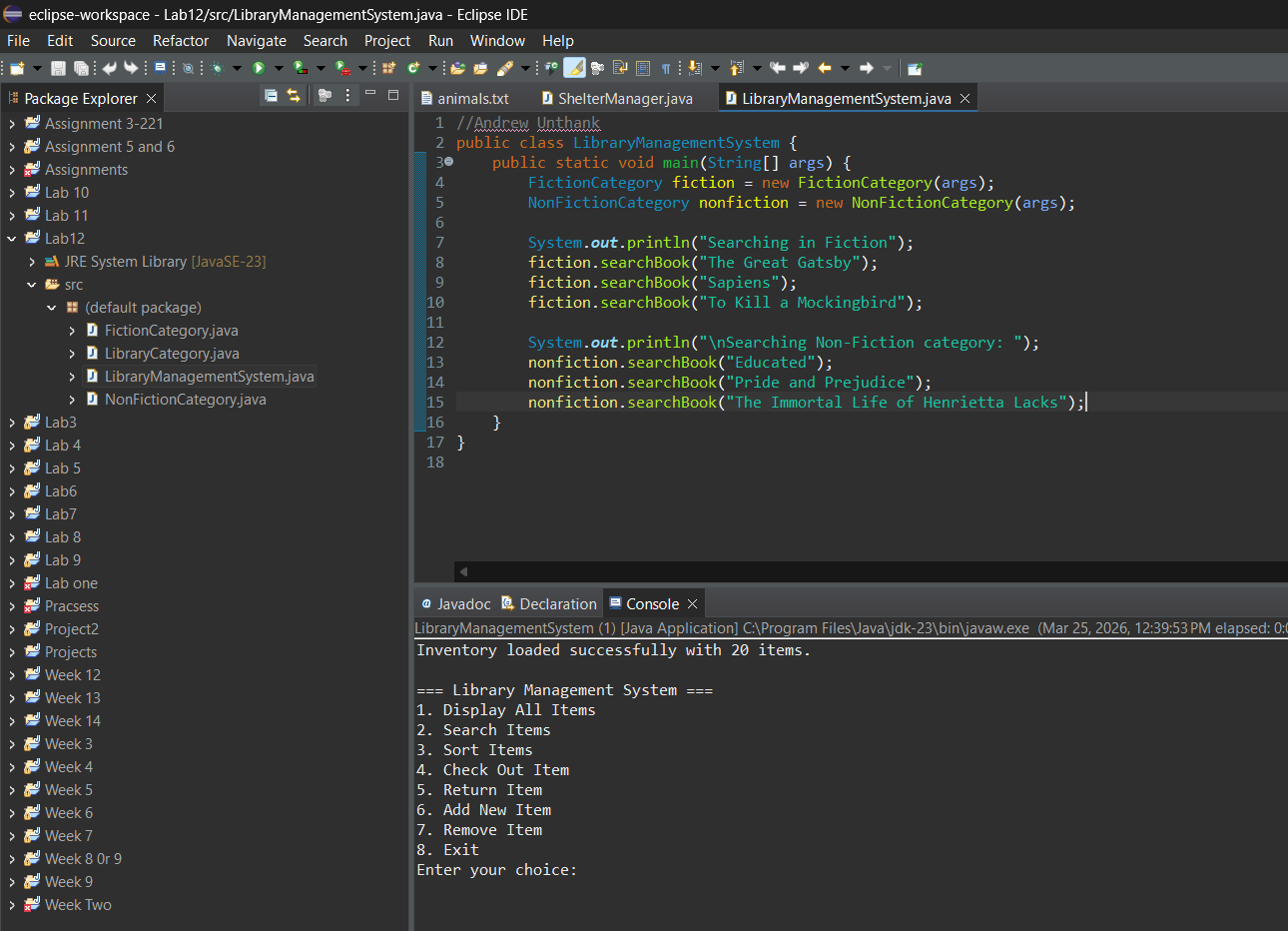
Task: Expand the JRE System Library node
Action: pyautogui.click(x=32, y=262)
